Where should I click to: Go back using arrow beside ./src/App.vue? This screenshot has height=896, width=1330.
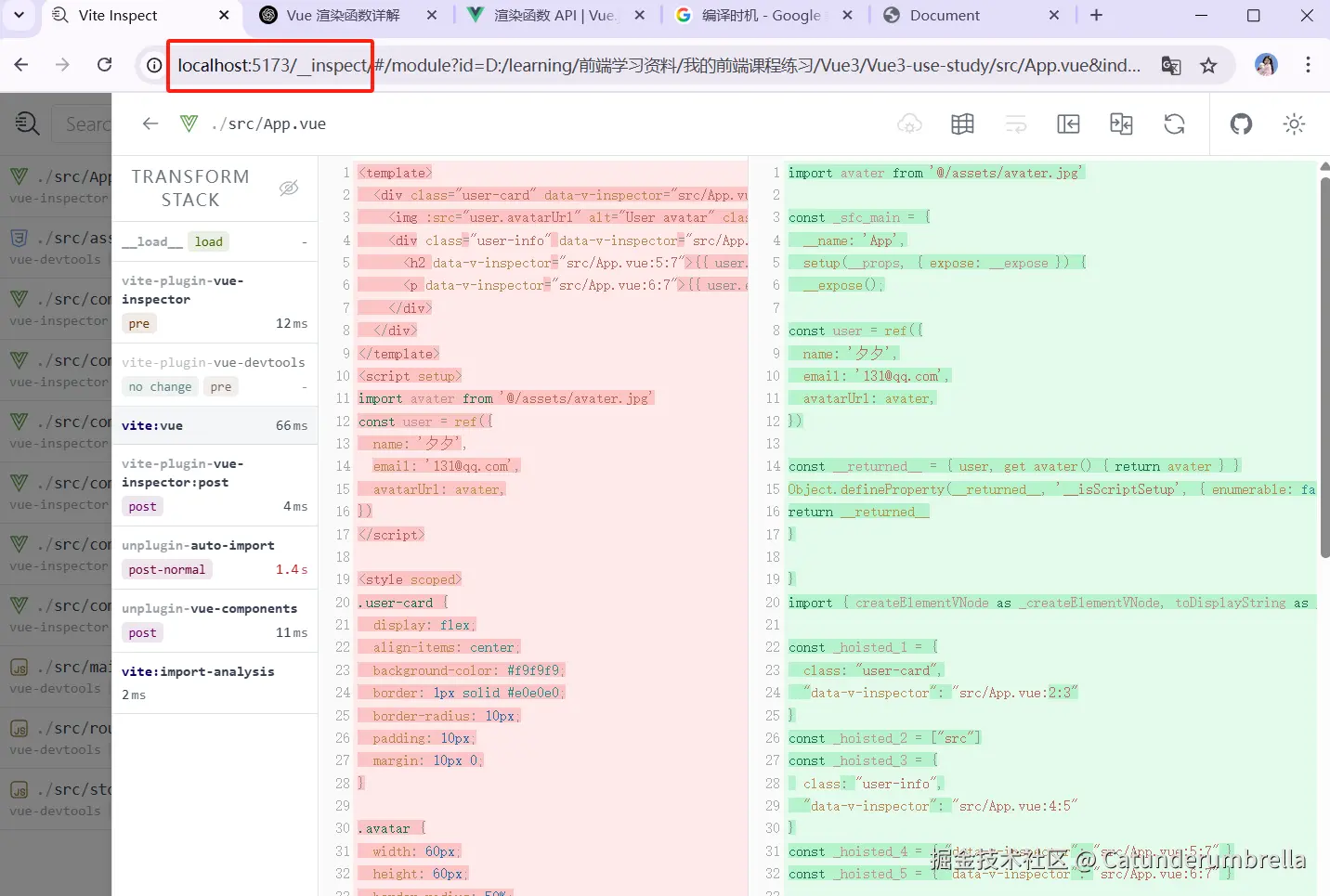click(x=150, y=123)
